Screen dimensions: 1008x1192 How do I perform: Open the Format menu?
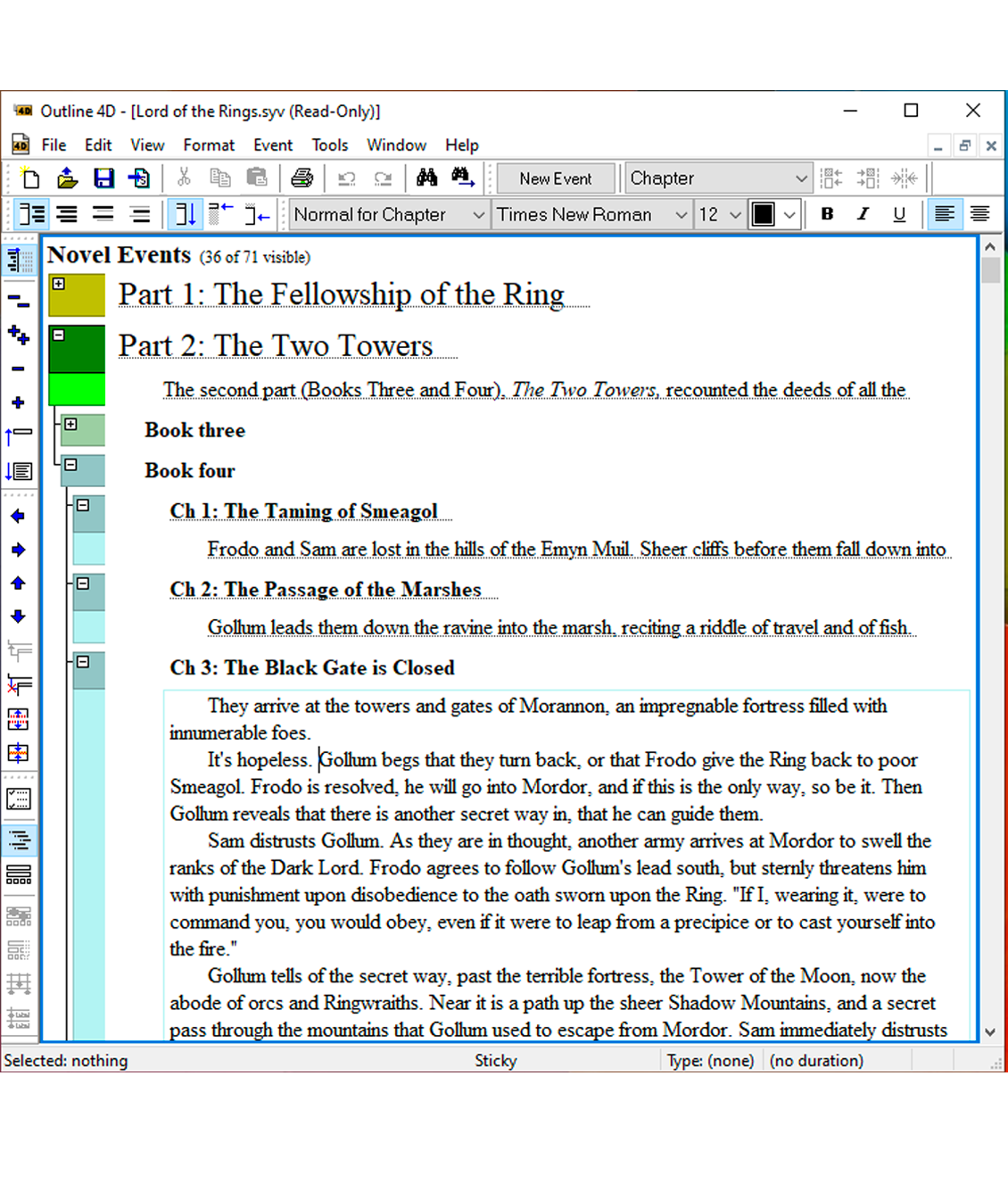pos(209,145)
